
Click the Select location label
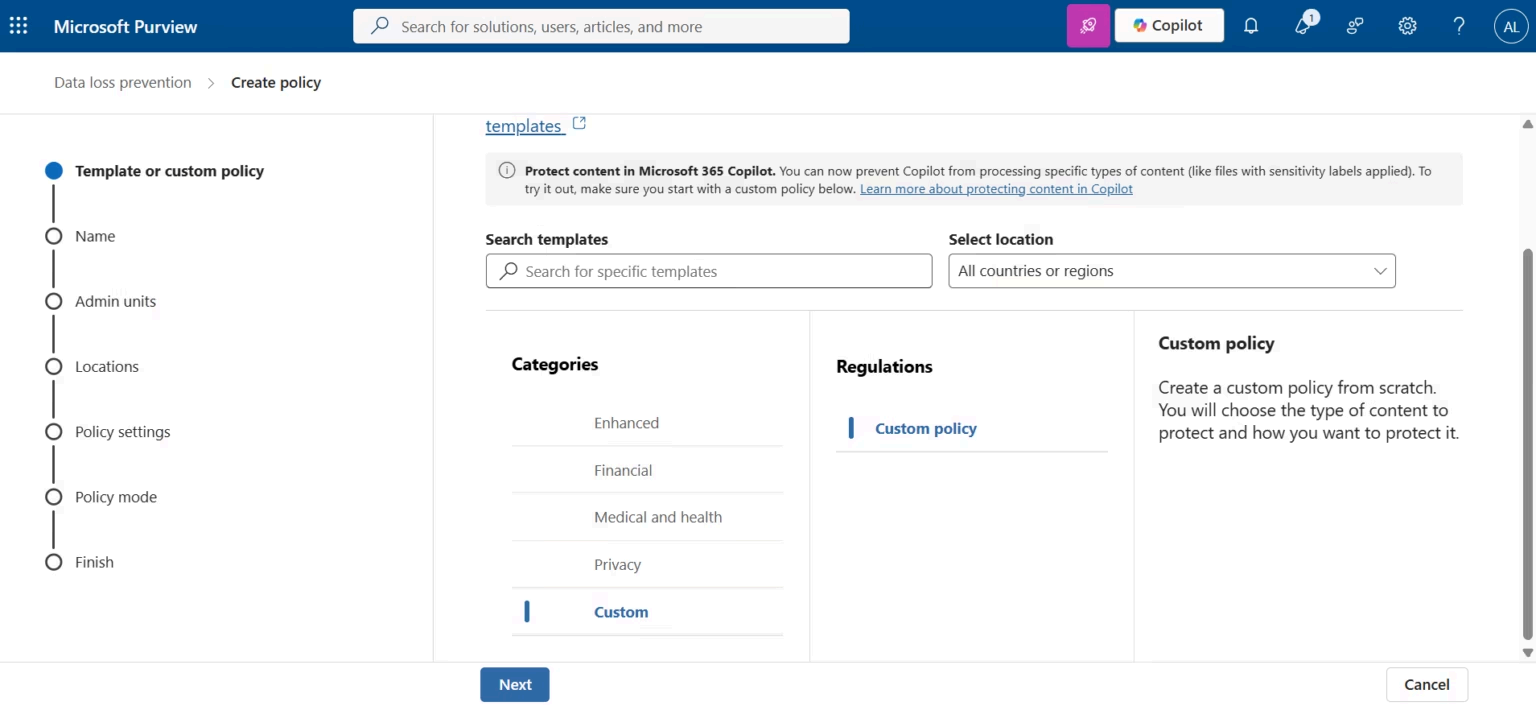(1001, 240)
